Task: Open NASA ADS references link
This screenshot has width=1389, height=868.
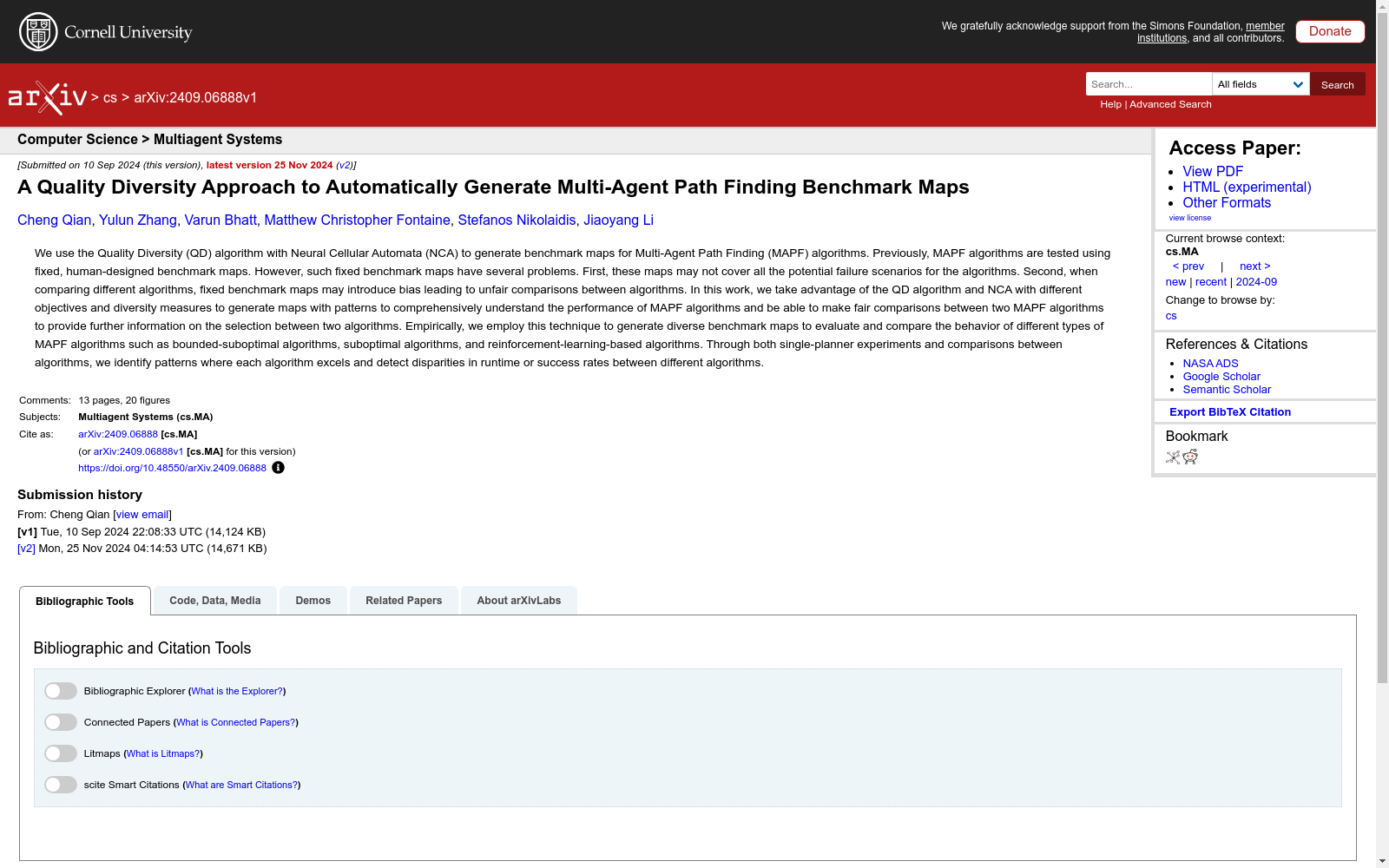Action: click(1210, 364)
